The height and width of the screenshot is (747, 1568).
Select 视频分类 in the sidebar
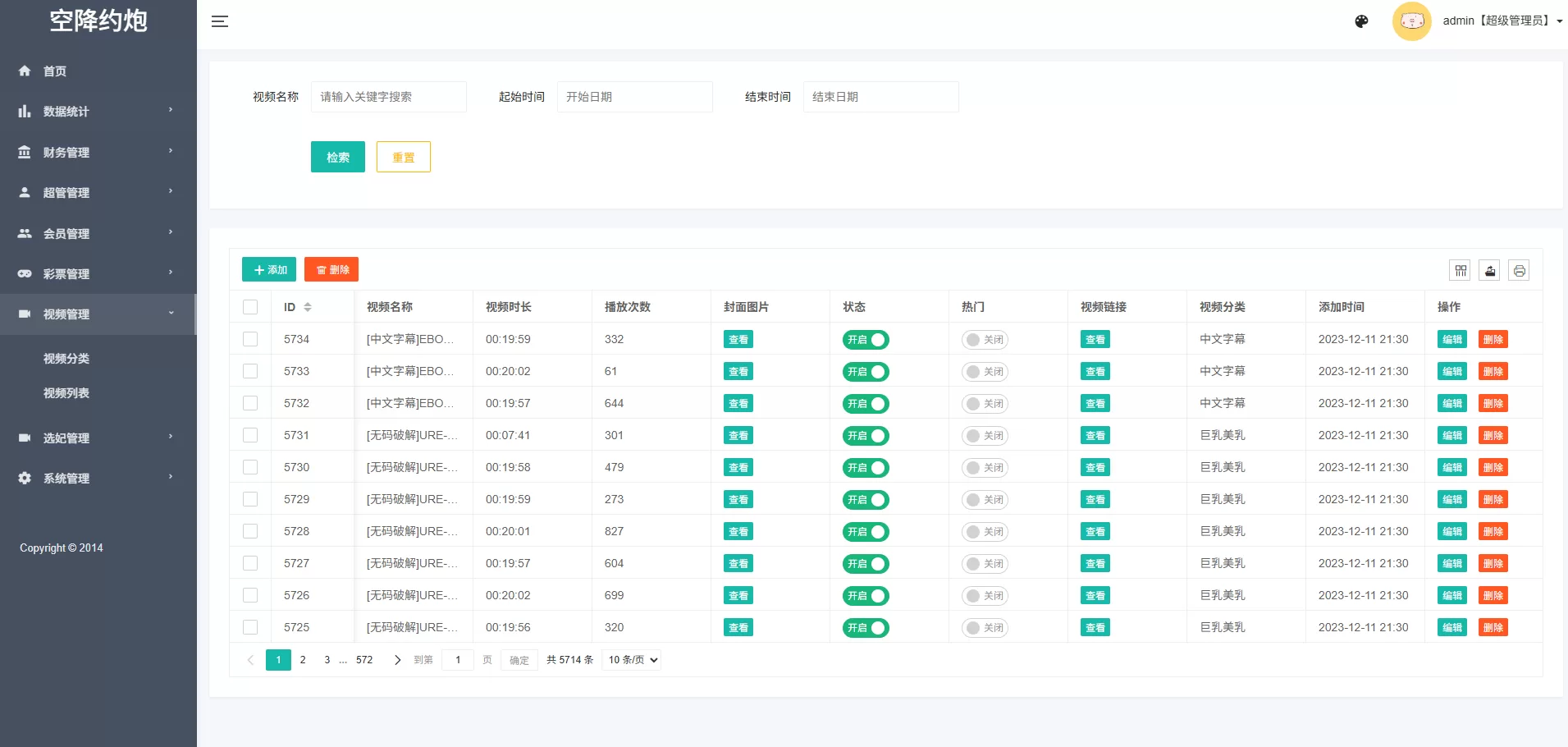tap(66, 358)
